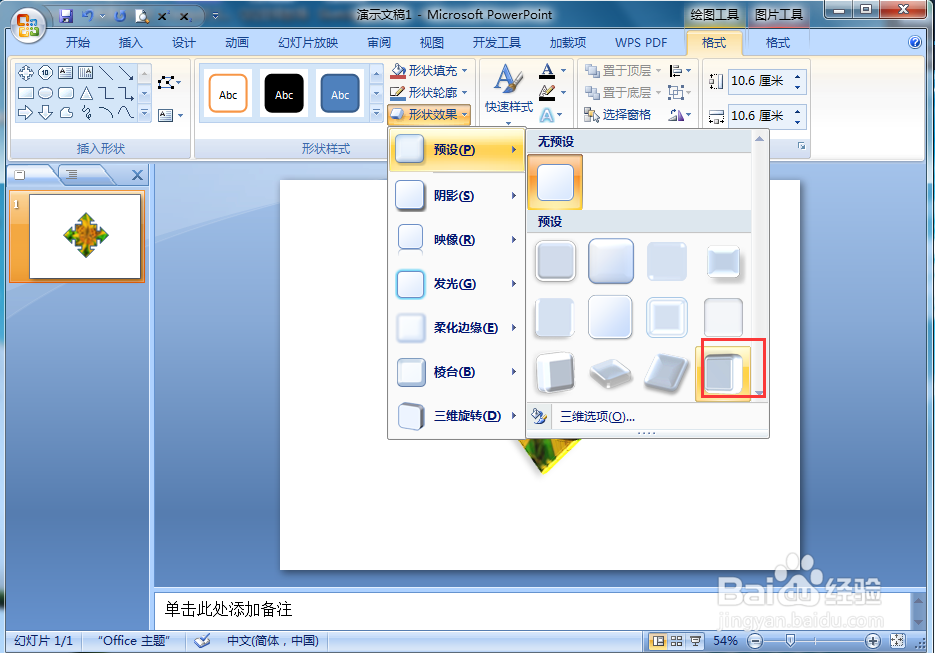This screenshot has height=653, width=935.
Task: Open the WPS PDF tab
Action: coord(641,42)
